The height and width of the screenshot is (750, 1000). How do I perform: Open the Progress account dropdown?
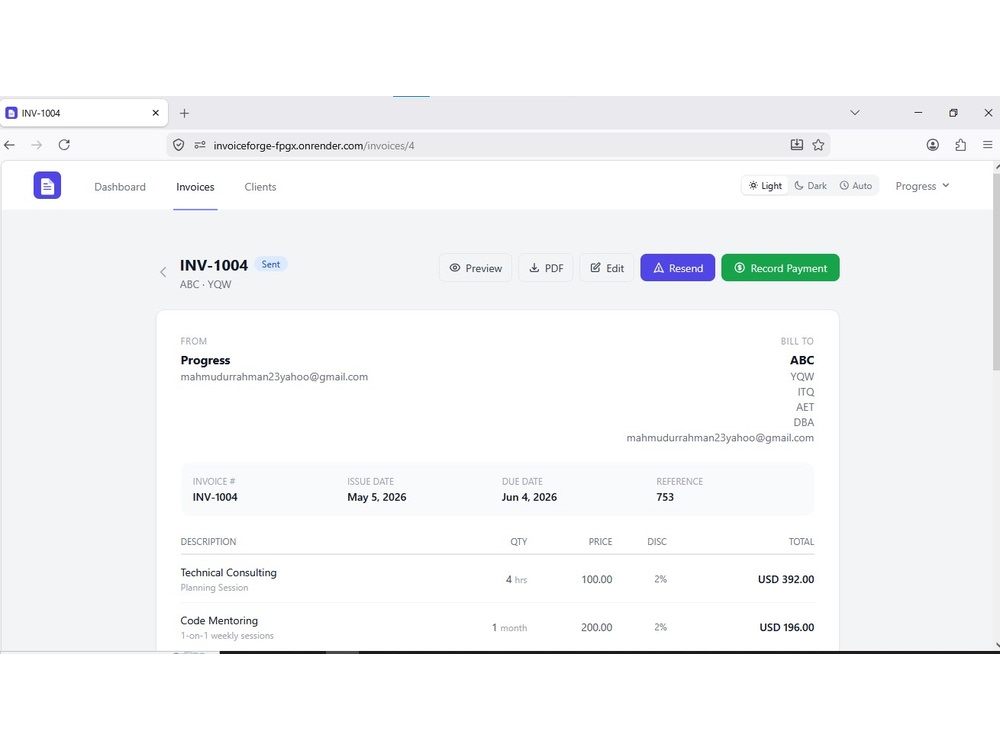tap(922, 186)
